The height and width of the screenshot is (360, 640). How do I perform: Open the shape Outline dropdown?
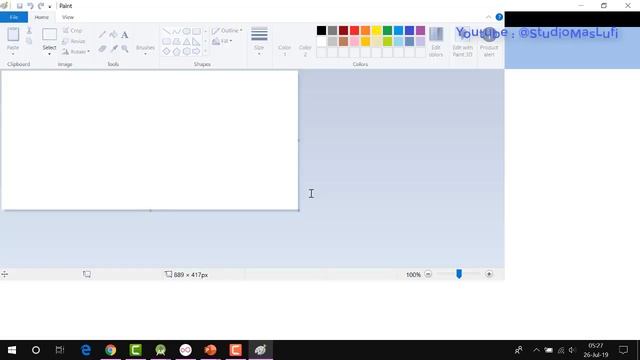pos(227,31)
